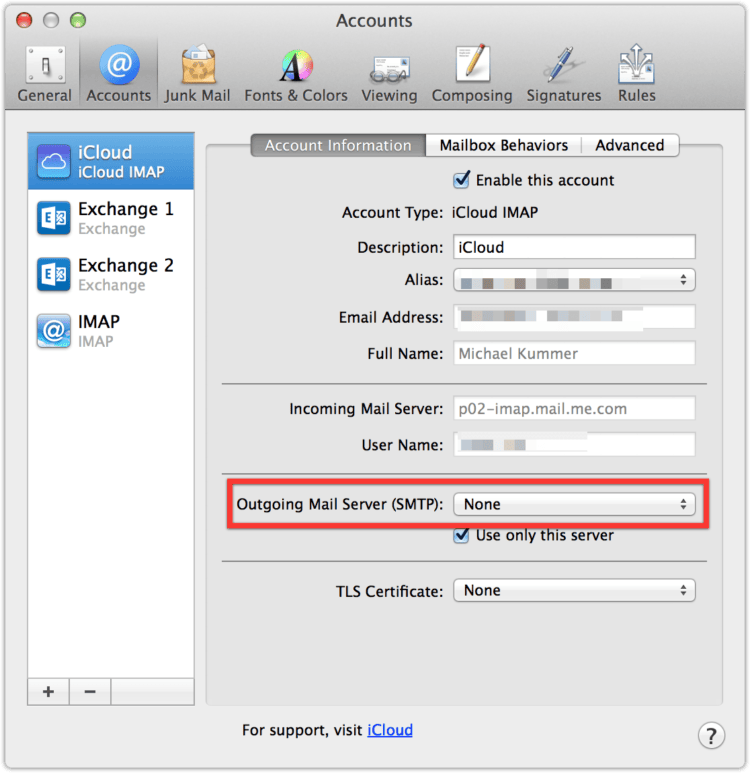Open the General preferences pane

point(45,74)
